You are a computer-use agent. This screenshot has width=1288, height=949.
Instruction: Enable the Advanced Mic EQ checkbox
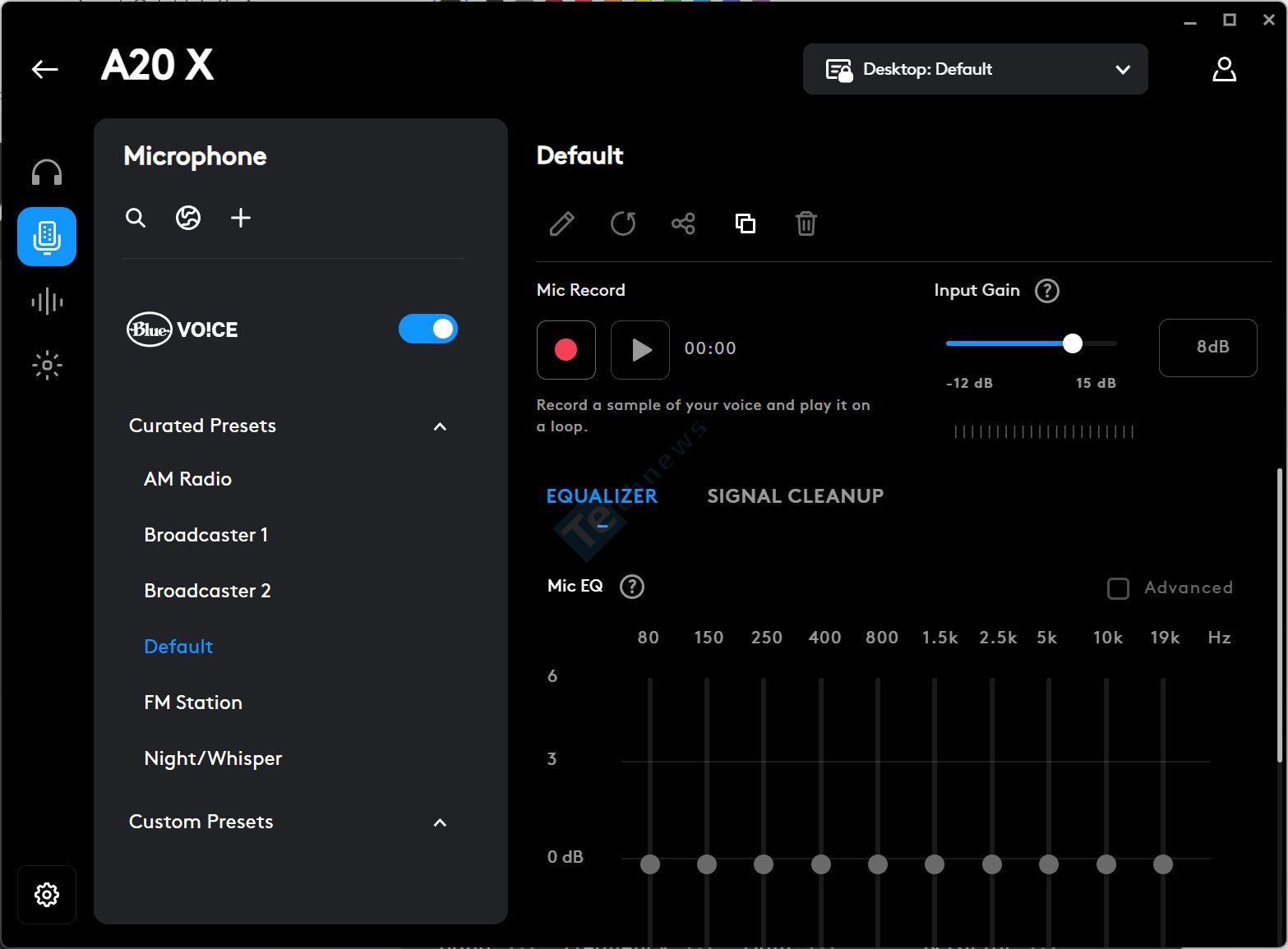click(x=1118, y=588)
